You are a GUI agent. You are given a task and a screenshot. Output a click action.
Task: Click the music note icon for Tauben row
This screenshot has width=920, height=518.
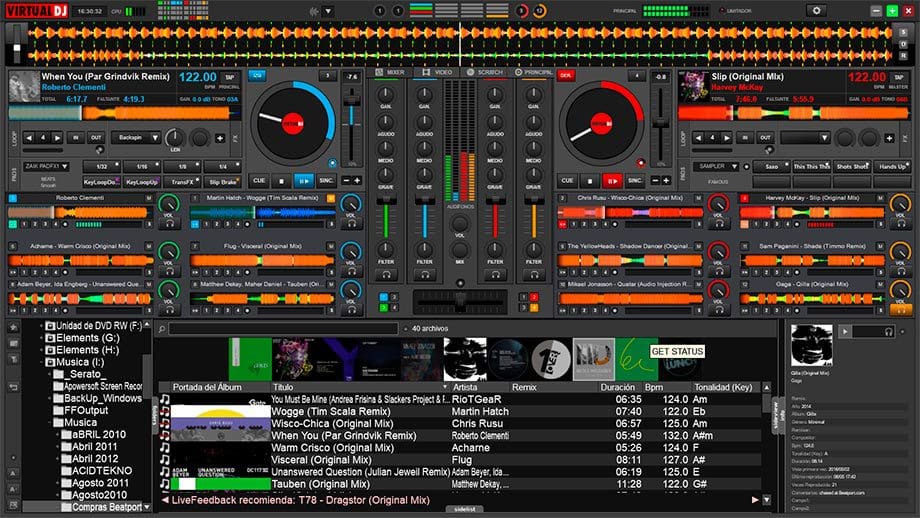[x=165, y=484]
